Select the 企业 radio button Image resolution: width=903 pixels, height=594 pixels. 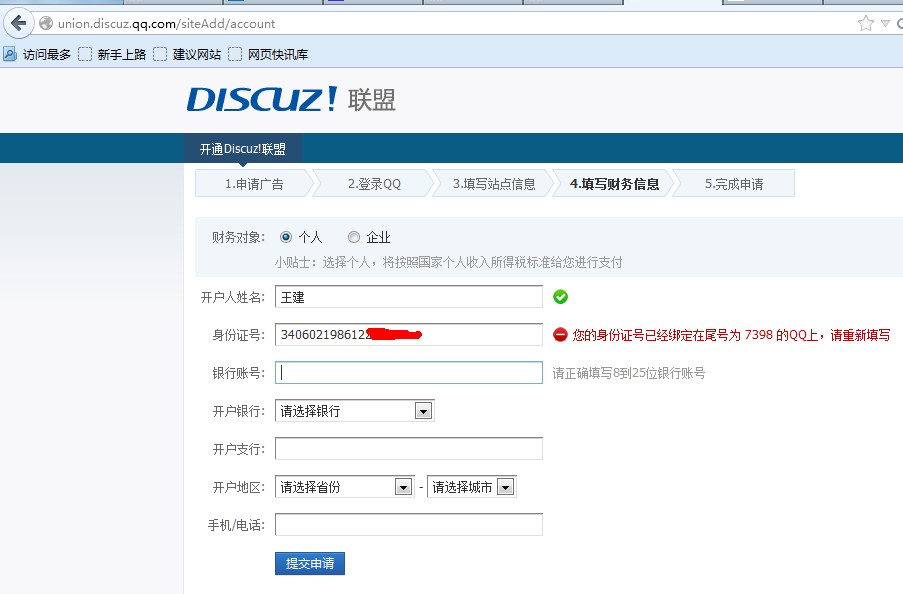tap(354, 237)
